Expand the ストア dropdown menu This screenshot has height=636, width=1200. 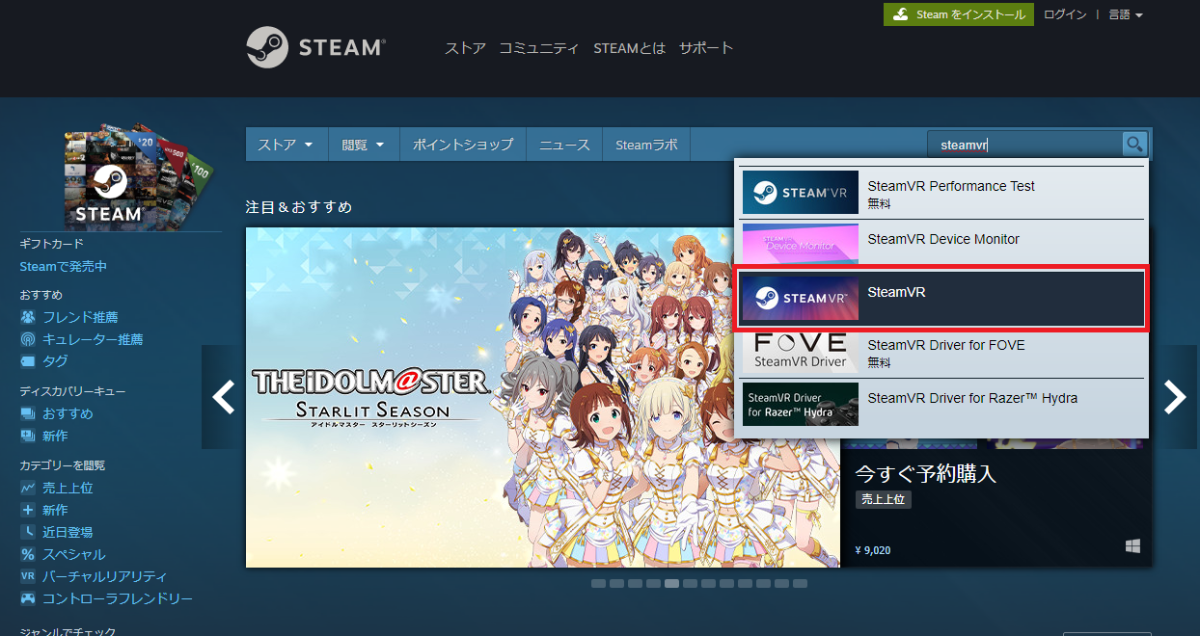286,144
